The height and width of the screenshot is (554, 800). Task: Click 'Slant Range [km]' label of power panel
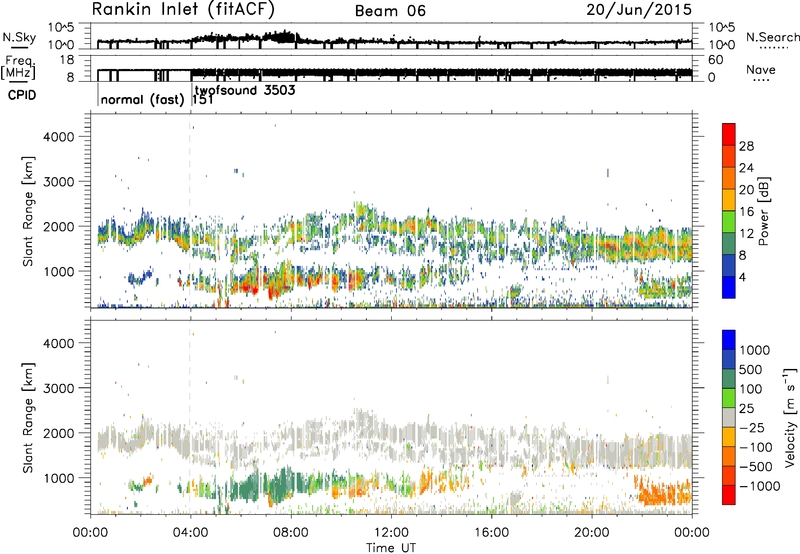tap(28, 211)
